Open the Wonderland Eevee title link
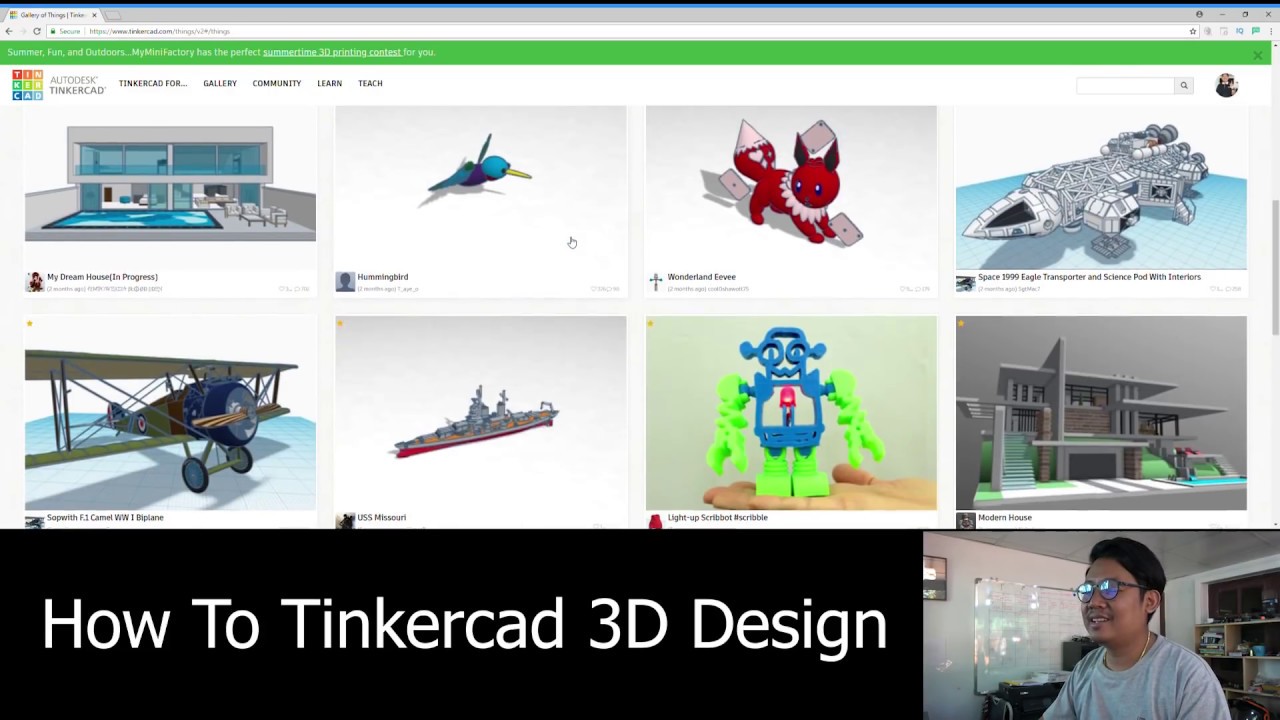The image size is (1280, 720). 701,277
